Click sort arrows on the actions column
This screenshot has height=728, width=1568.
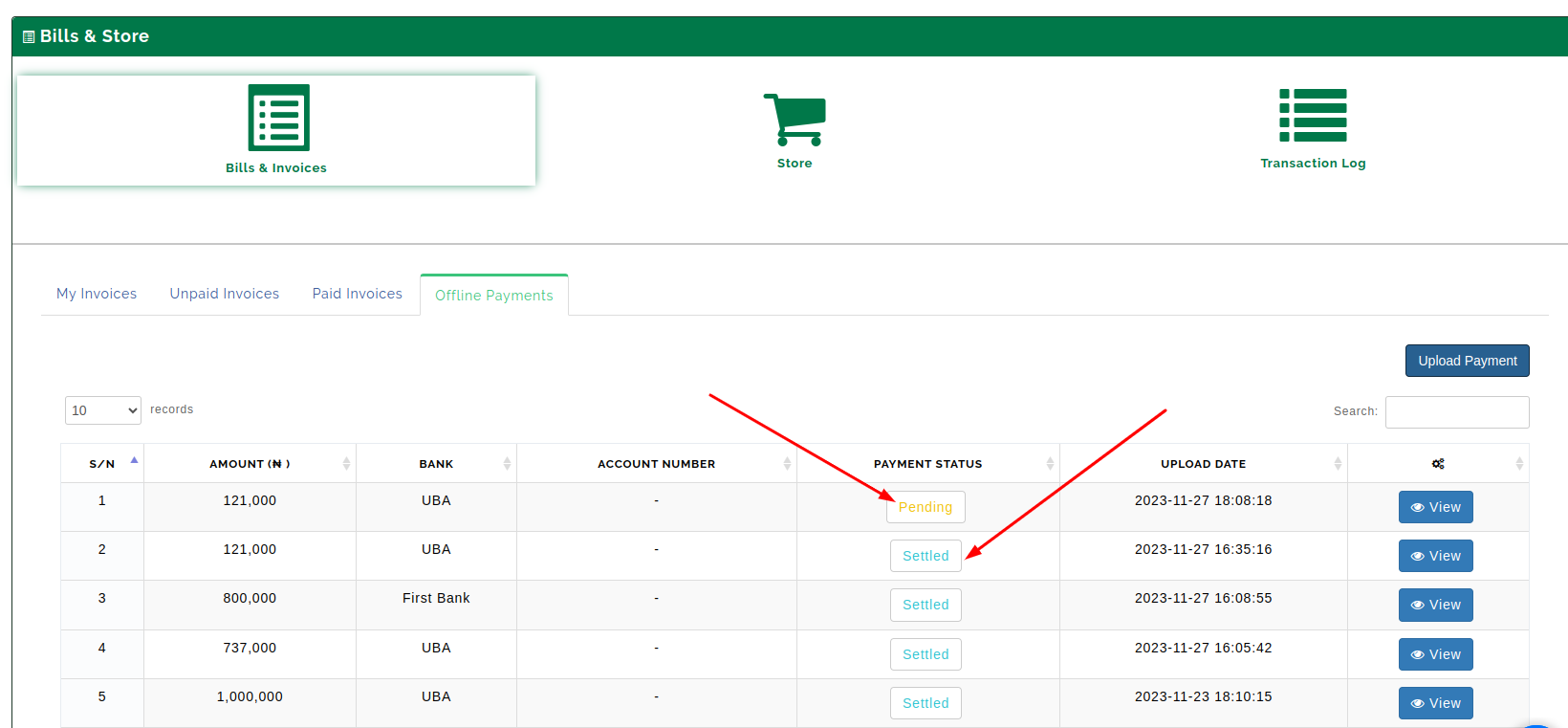pos(1519,464)
